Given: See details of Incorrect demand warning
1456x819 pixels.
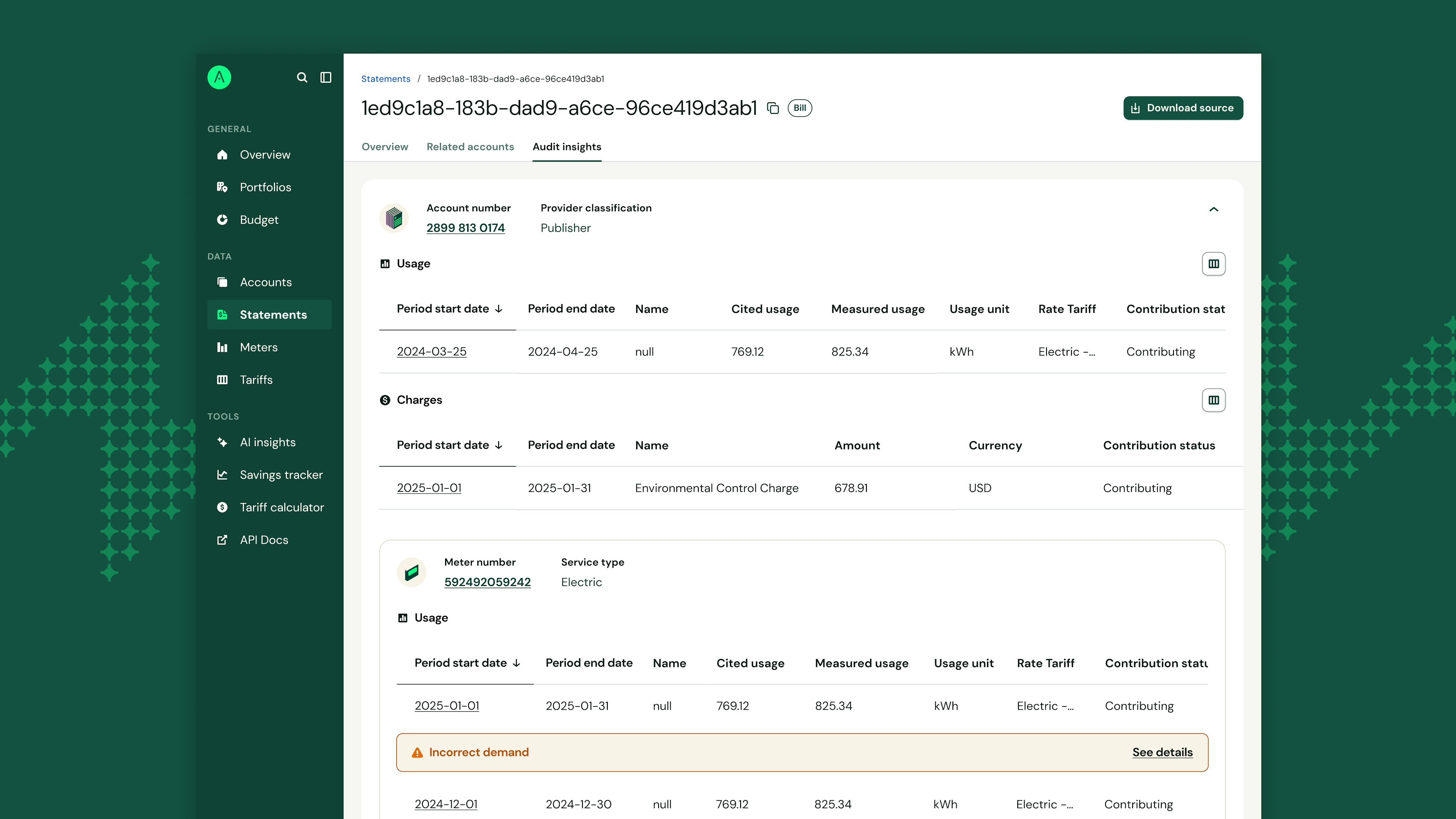Looking at the screenshot, I should click(x=1162, y=752).
